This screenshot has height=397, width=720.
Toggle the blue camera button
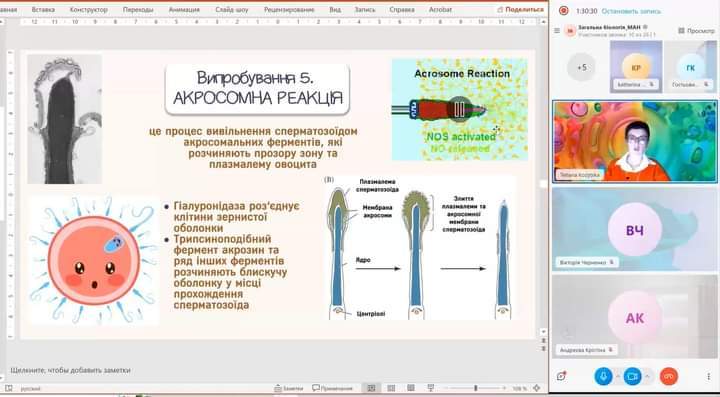[x=632, y=376]
